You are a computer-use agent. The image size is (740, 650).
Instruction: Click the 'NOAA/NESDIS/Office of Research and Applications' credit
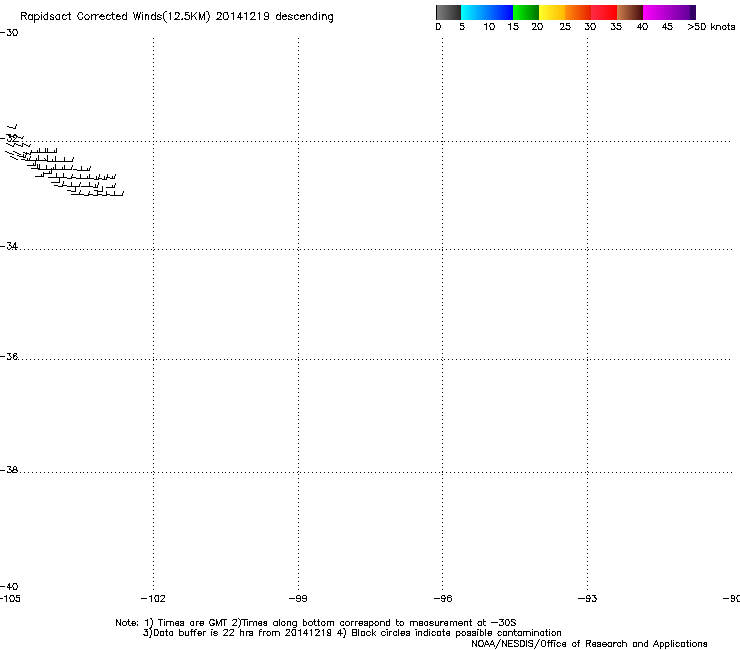click(589, 644)
